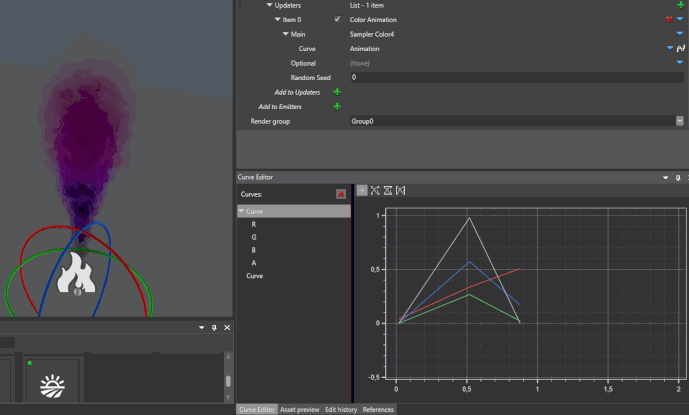This screenshot has width=689, height=415.
Task: Pin the lower-left panel
Action: 214,328
